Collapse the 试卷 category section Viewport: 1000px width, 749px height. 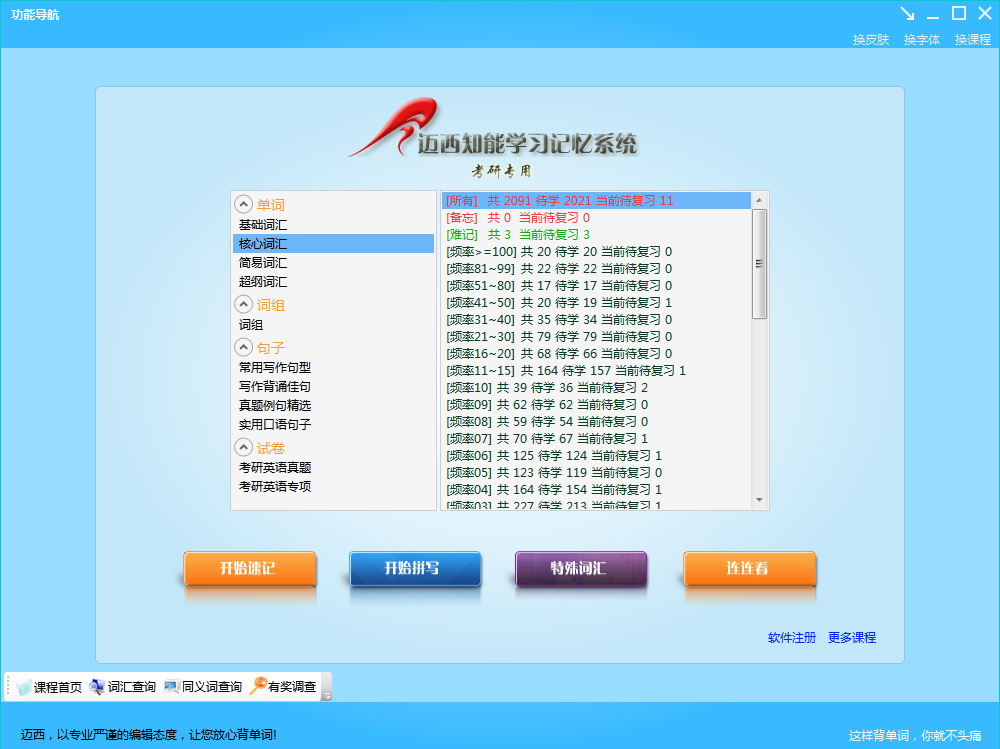tap(243, 447)
